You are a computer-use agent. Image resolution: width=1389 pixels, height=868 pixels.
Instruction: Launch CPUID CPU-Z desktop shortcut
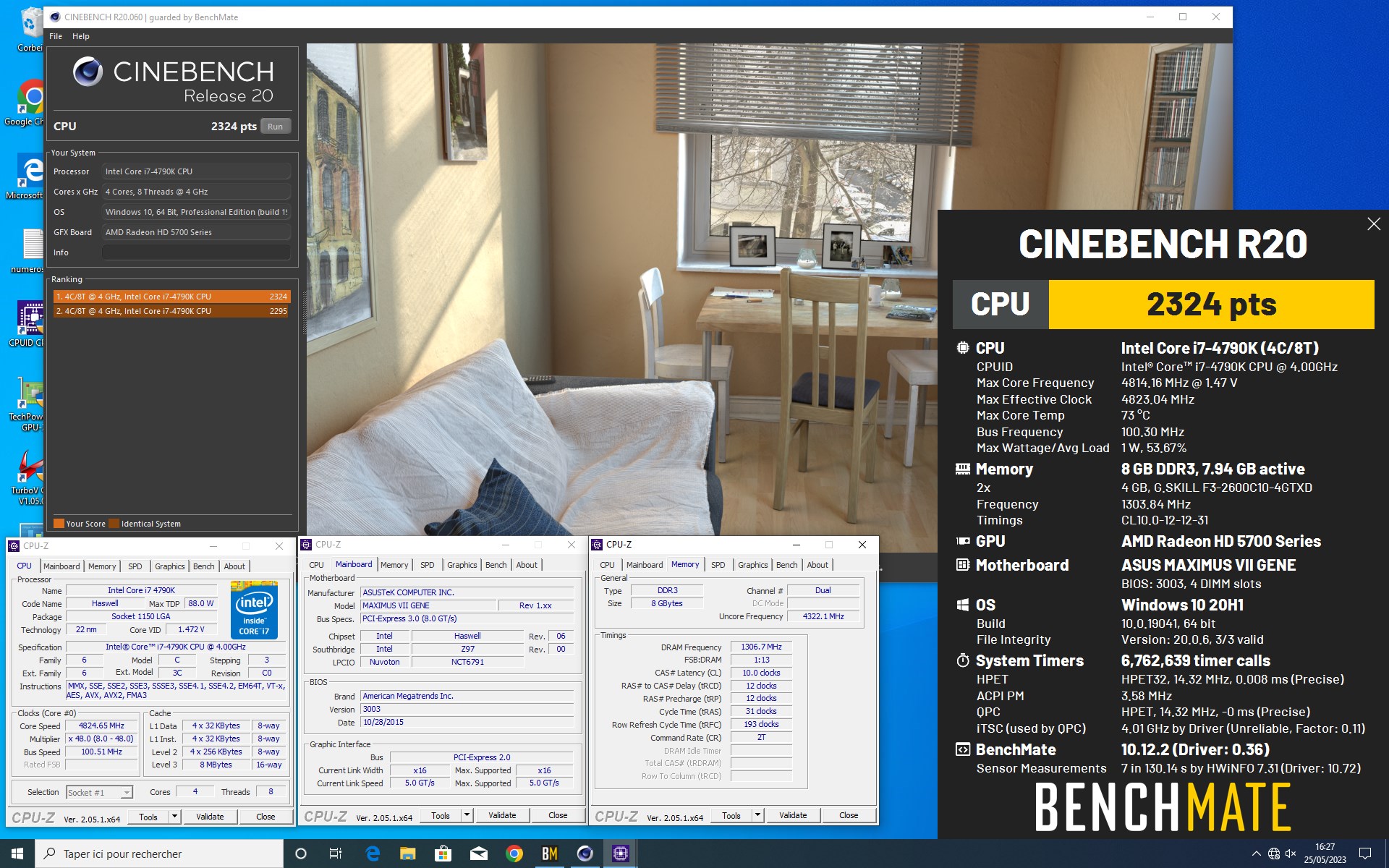pyautogui.click(x=30, y=324)
